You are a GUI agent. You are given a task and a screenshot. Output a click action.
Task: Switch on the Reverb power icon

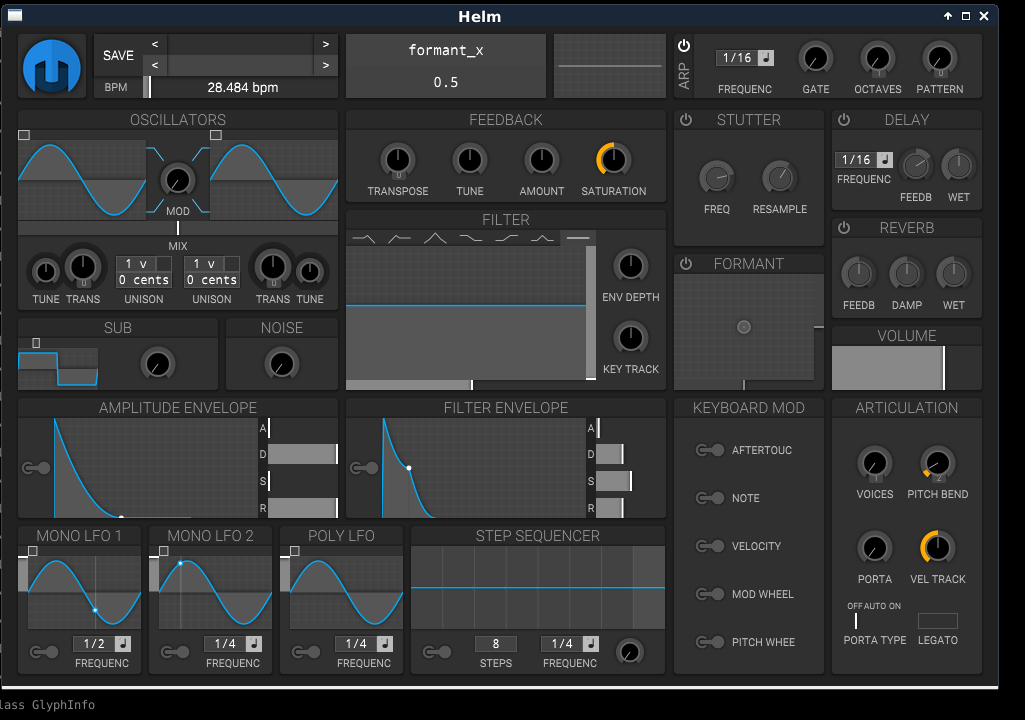pyautogui.click(x=844, y=228)
